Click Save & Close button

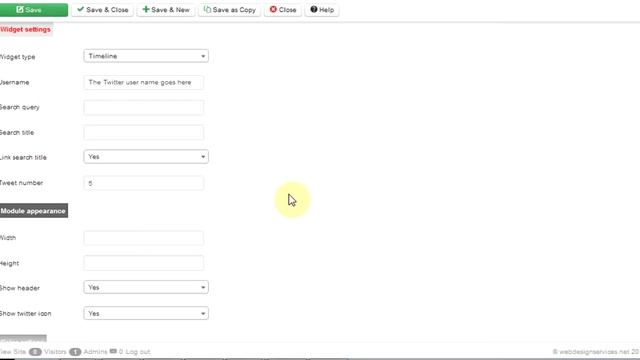point(102,10)
